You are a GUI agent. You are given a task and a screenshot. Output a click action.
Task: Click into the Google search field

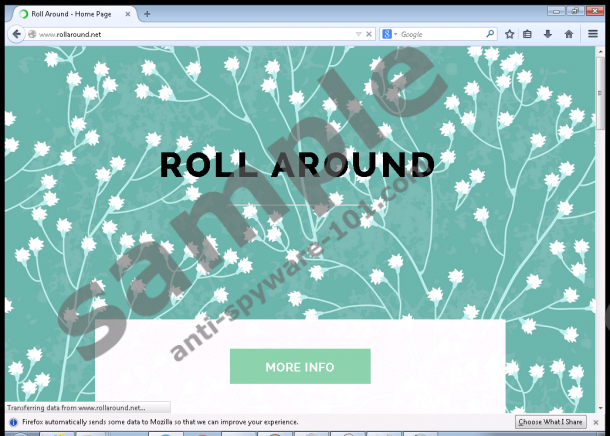point(440,34)
